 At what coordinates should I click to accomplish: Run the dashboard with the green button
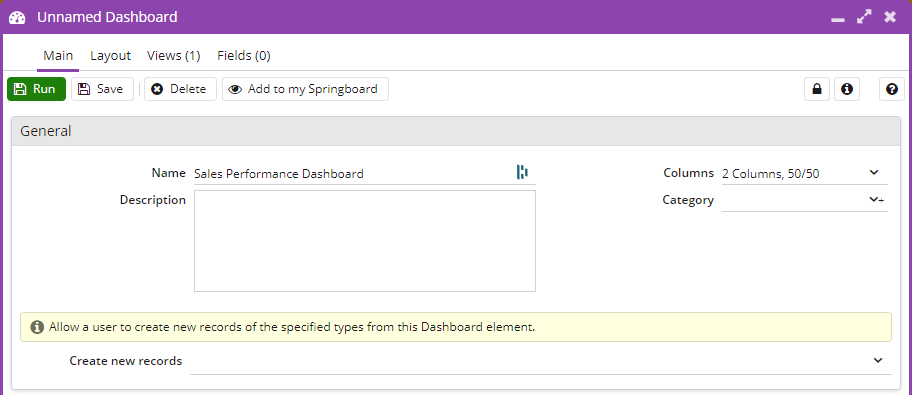tap(37, 89)
